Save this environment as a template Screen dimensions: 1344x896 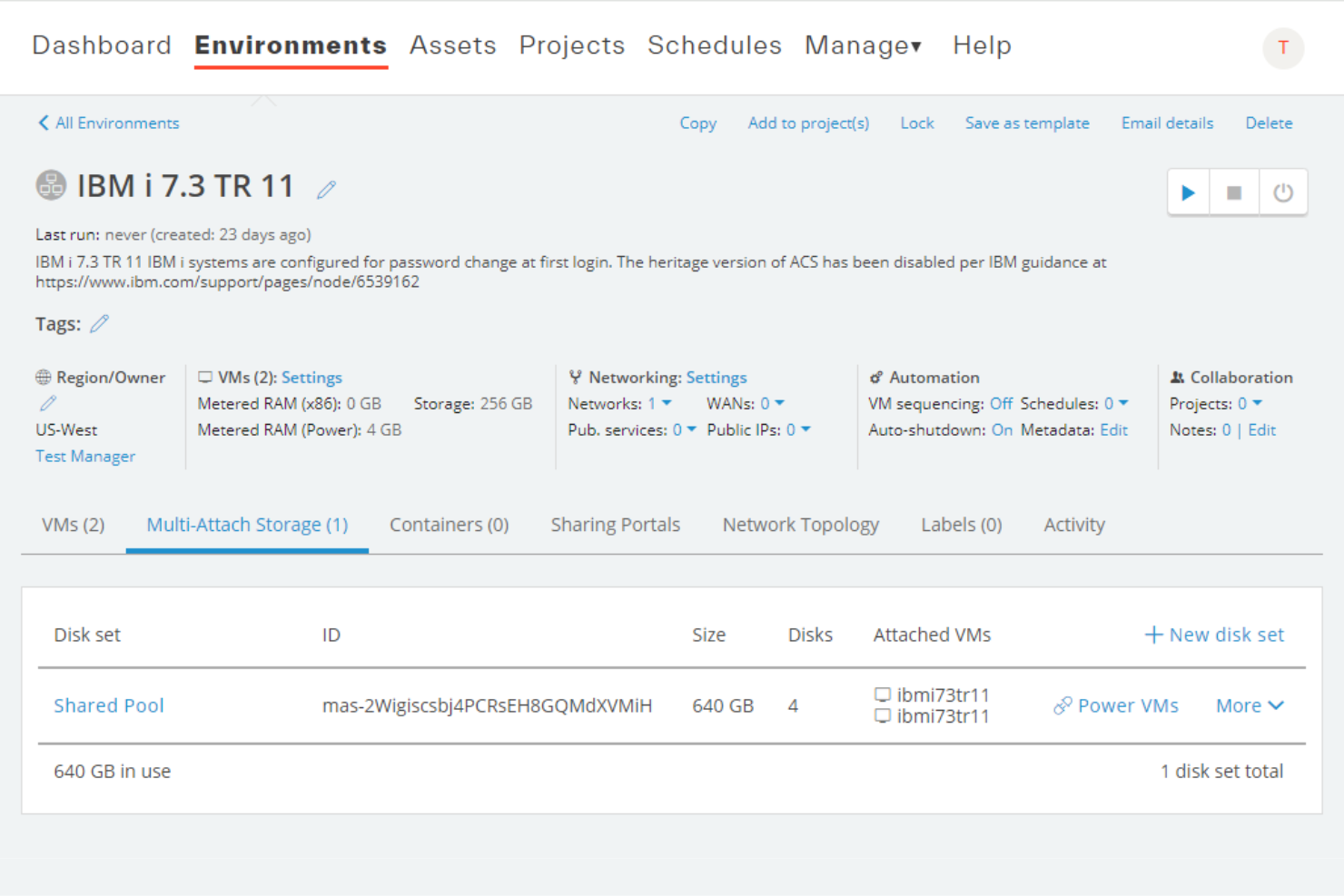[x=1027, y=123]
